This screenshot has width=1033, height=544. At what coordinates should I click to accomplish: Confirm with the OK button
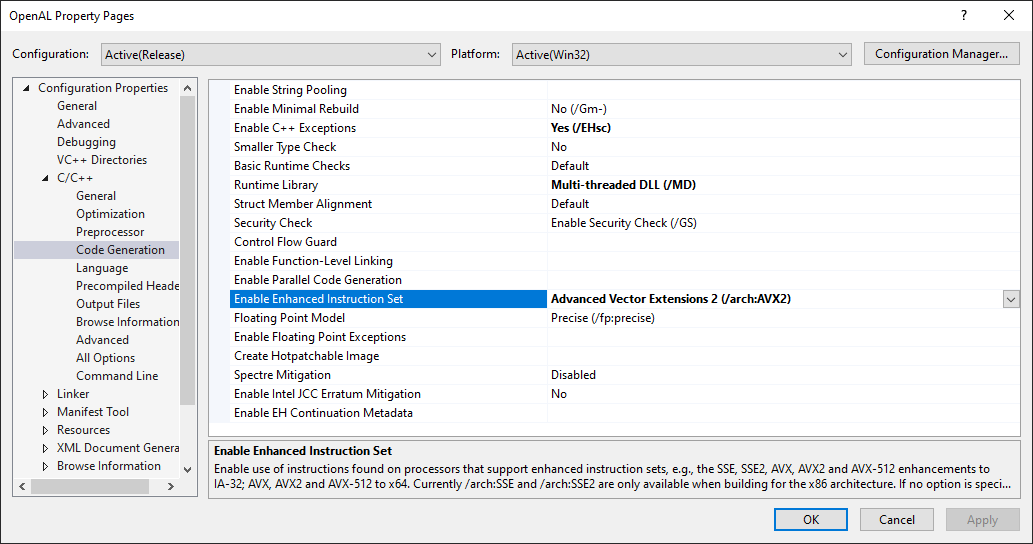coord(811,520)
